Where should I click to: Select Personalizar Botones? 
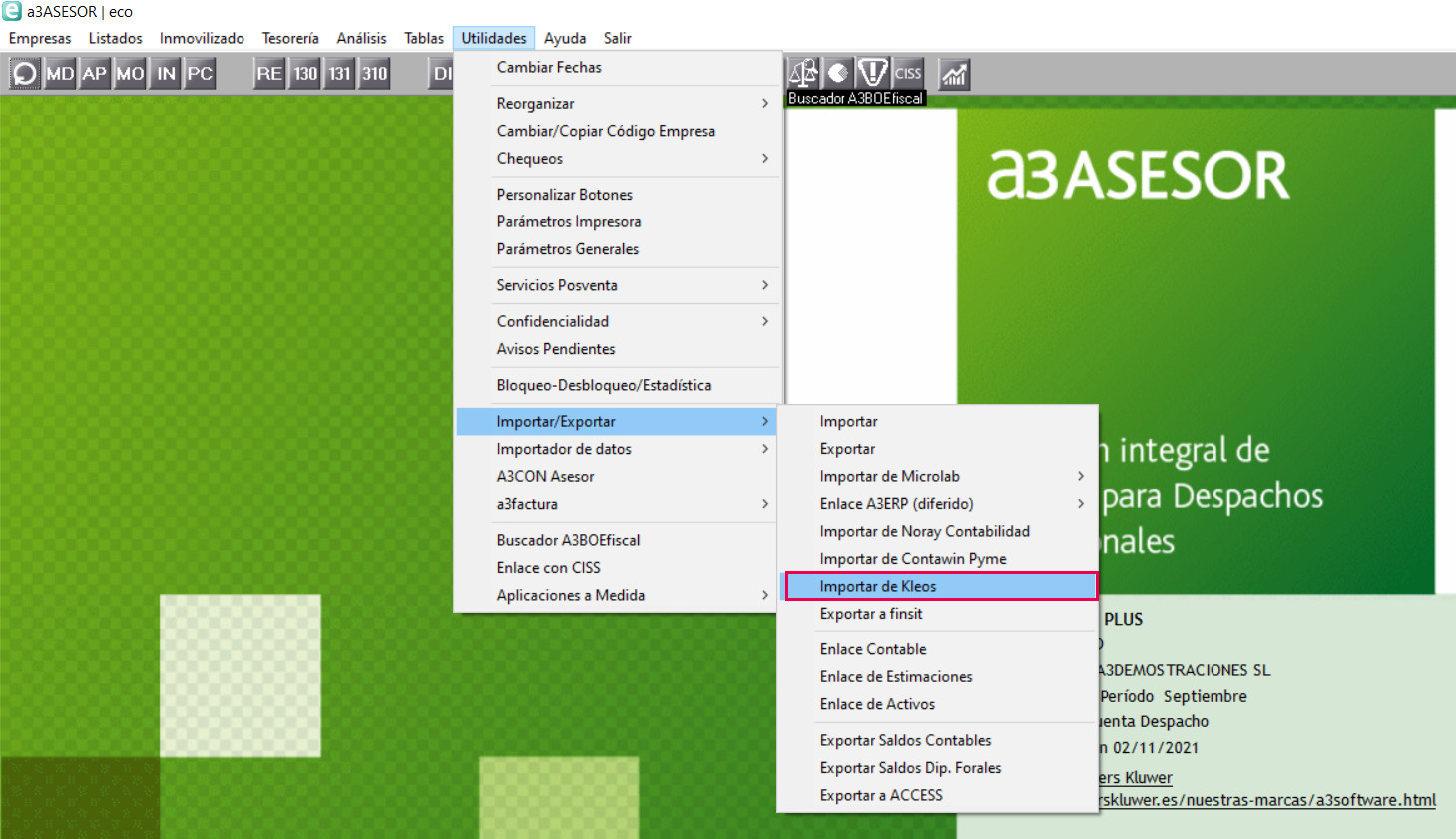tap(619, 195)
